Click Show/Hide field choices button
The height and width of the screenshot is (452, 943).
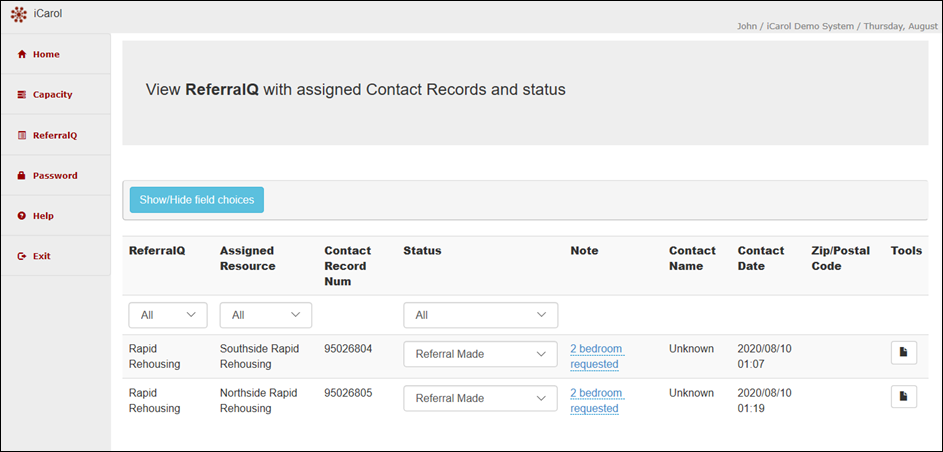click(x=197, y=200)
